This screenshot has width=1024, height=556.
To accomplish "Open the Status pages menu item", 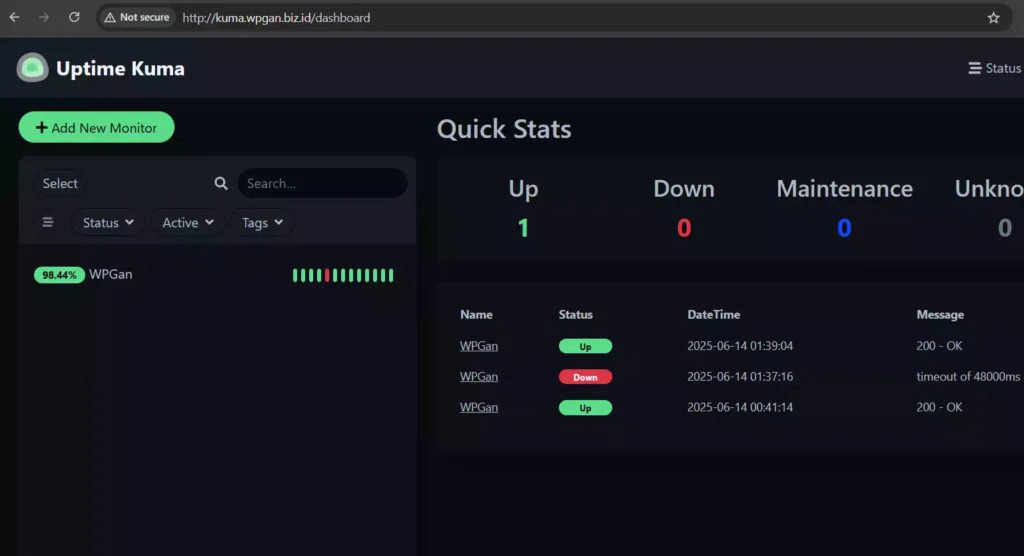I will (x=995, y=68).
